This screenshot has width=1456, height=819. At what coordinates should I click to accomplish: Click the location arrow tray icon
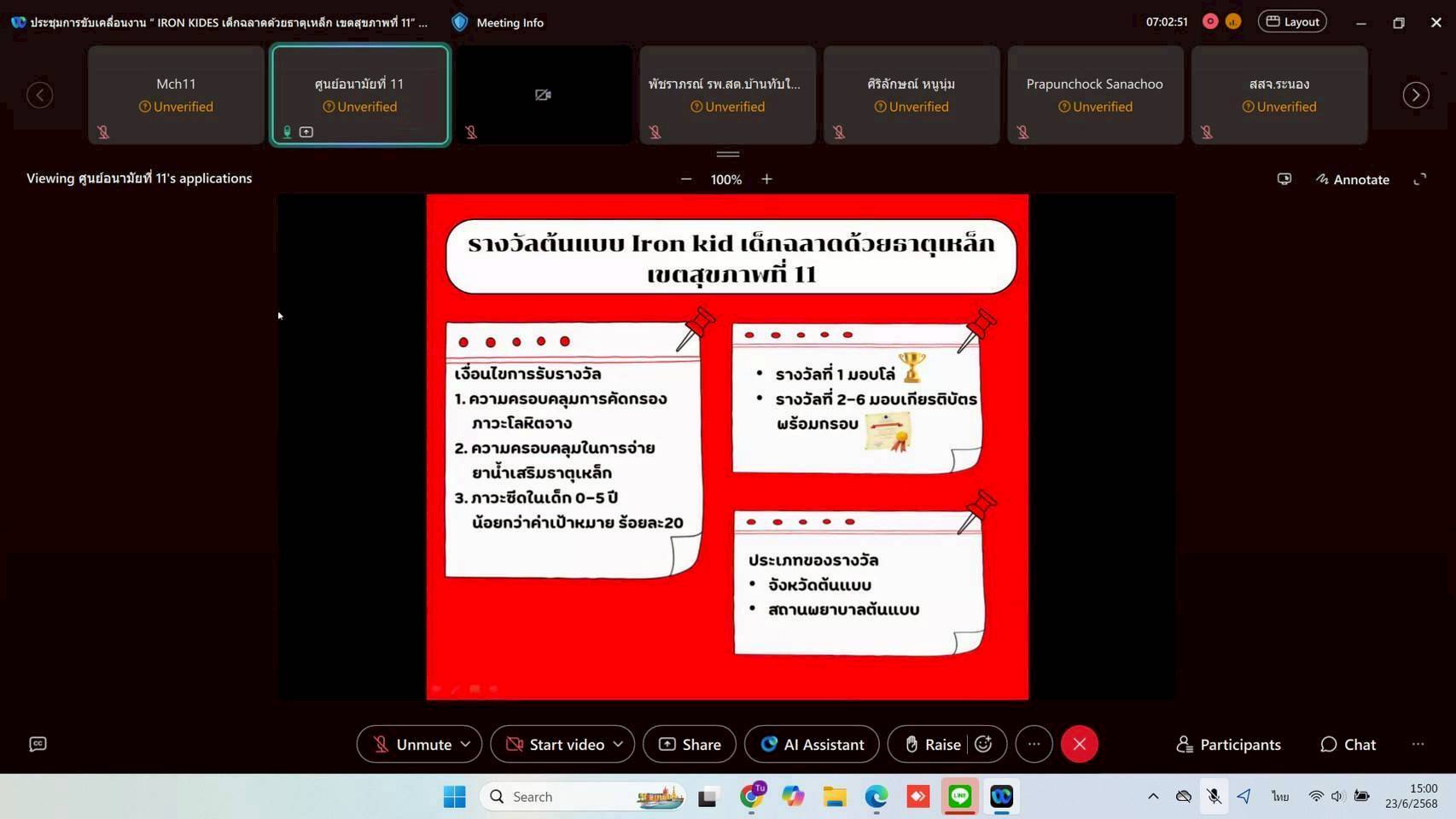pos(1244,796)
